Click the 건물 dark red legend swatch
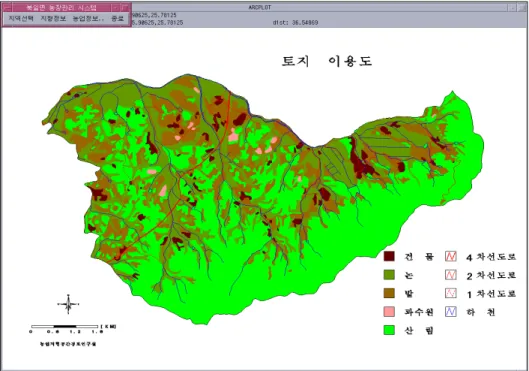This screenshot has height=371, width=529. tap(389, 256)
